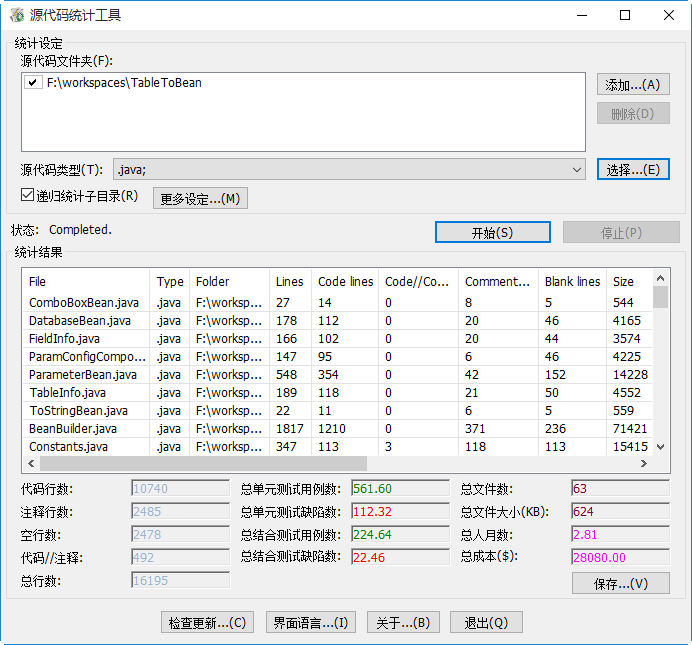Click the app icon in title bar

17,15
